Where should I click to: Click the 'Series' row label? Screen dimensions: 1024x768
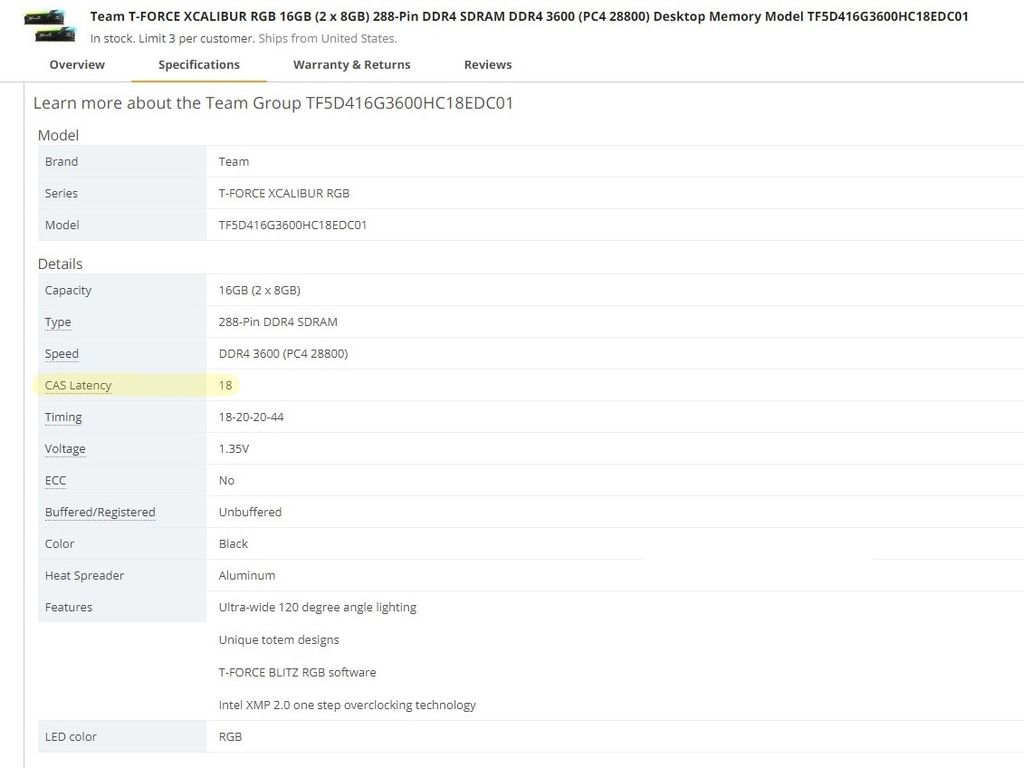61,193
